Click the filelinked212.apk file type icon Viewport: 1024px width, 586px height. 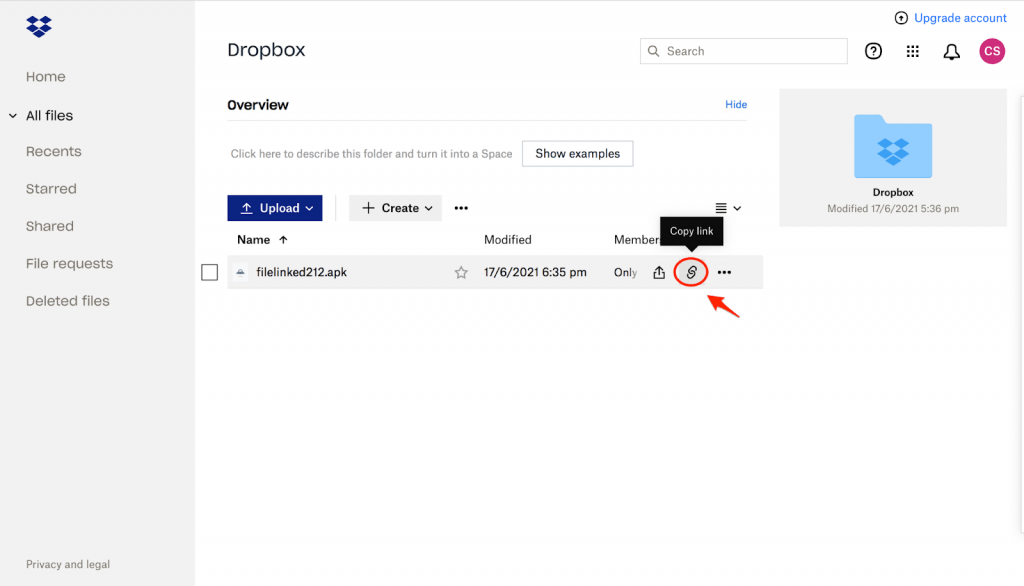click(x=240, y=272)
